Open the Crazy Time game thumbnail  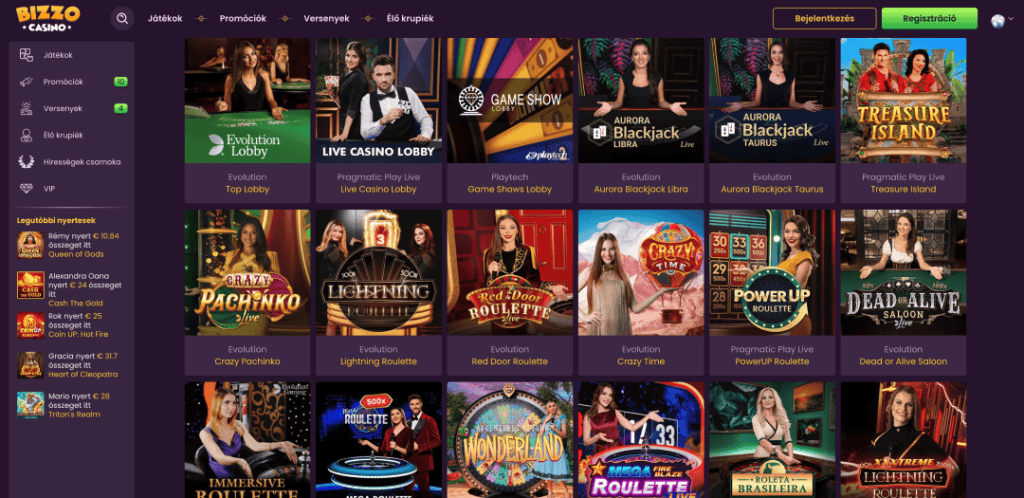[x=641, y=272]
